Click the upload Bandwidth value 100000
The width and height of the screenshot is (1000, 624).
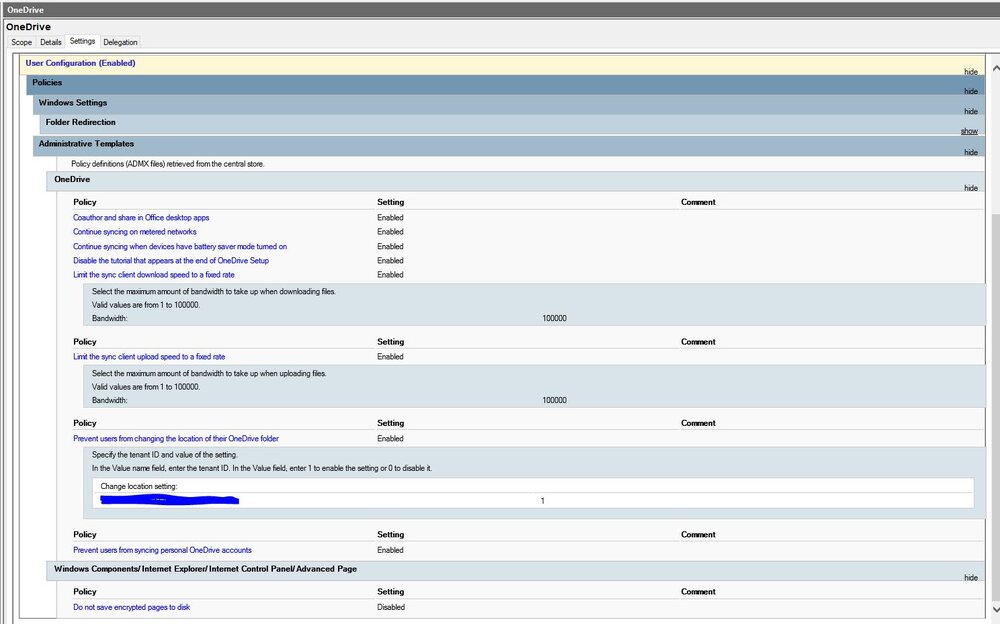pos(554,401)
